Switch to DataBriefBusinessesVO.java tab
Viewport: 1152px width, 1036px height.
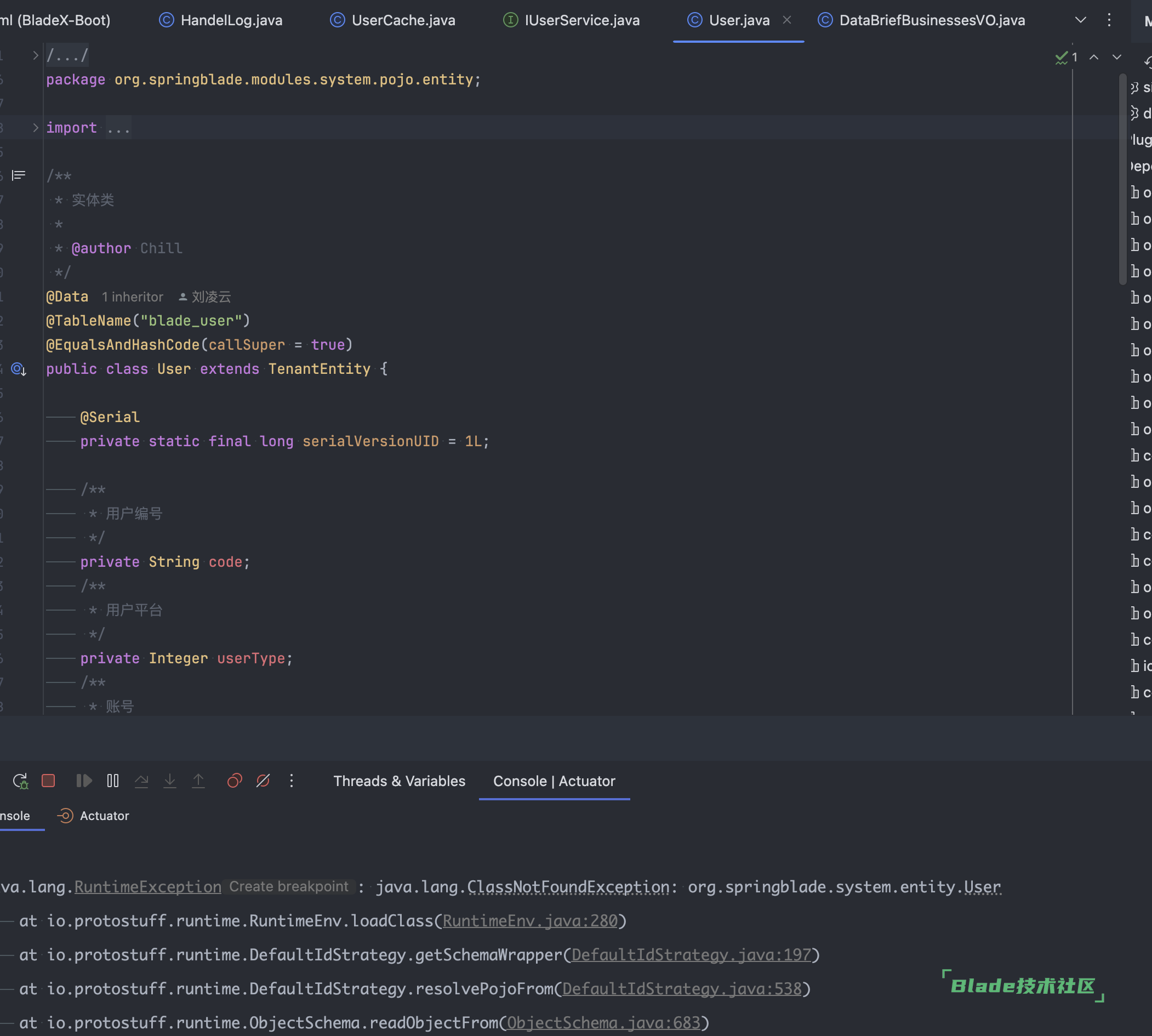tap(921, 20)
